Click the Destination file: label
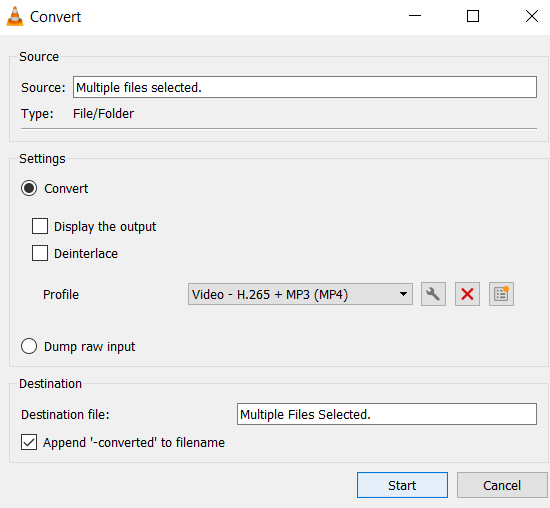Viewport: 550px width, 508px height. 65,414
